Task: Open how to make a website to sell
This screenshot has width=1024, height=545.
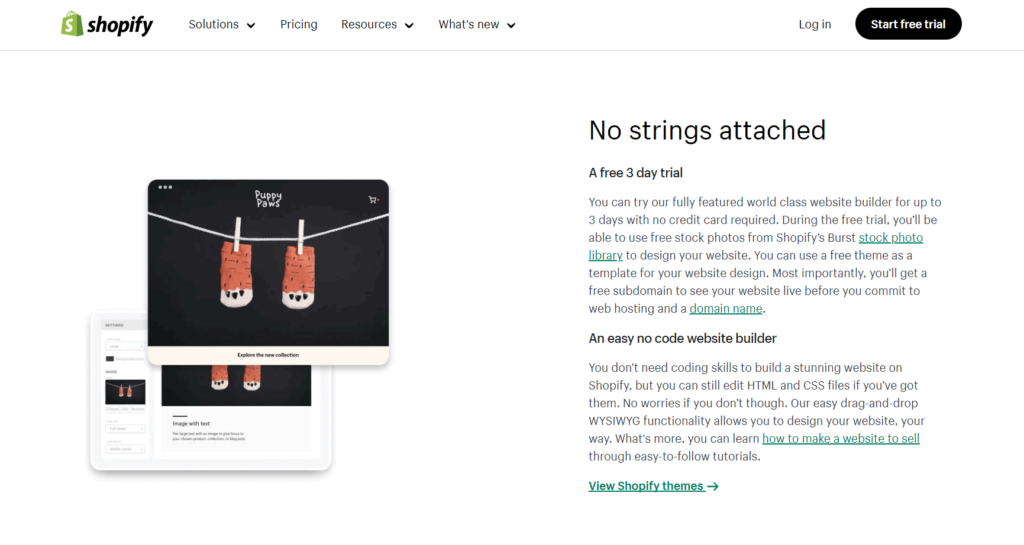Action: point(840,439)
